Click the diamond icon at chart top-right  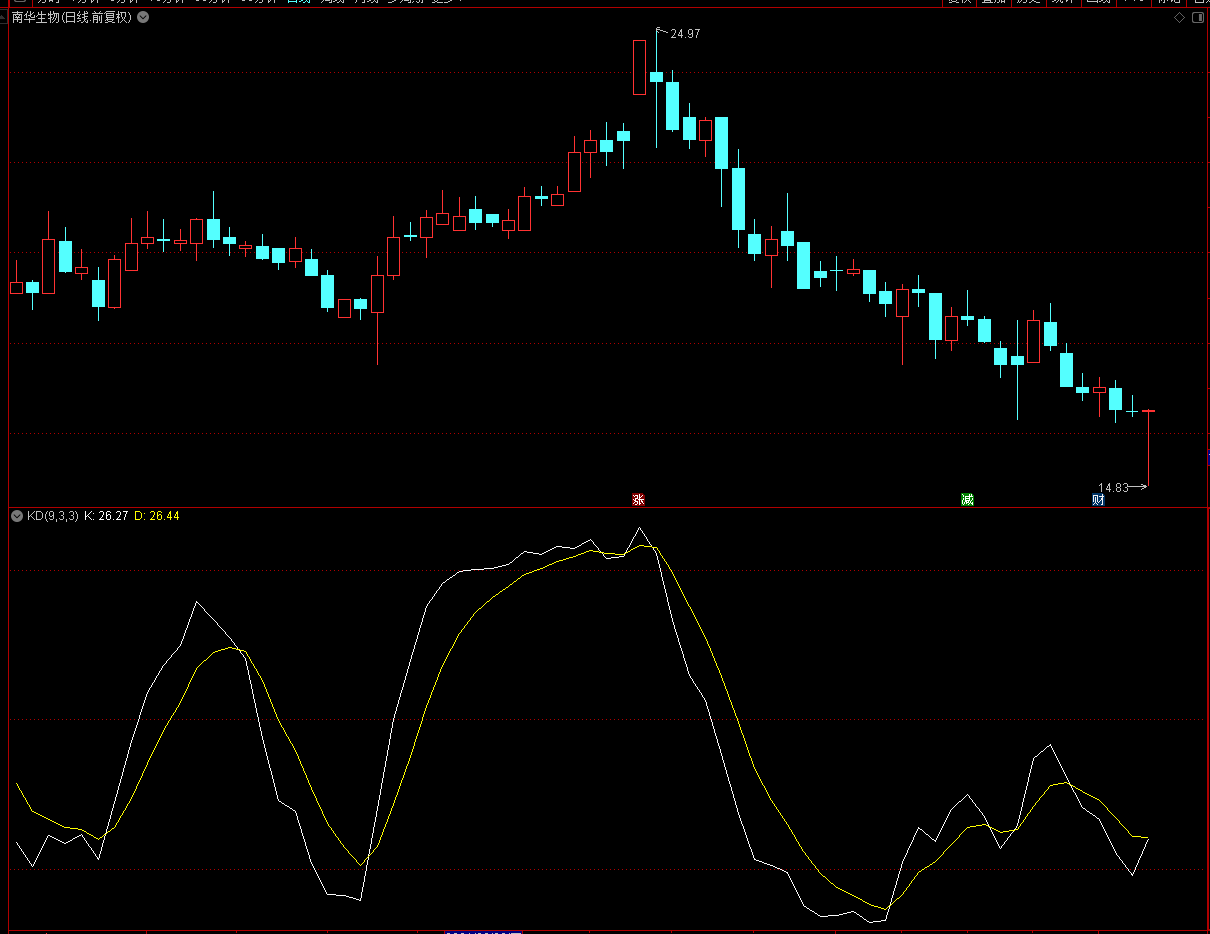[x=1179, y=17]
